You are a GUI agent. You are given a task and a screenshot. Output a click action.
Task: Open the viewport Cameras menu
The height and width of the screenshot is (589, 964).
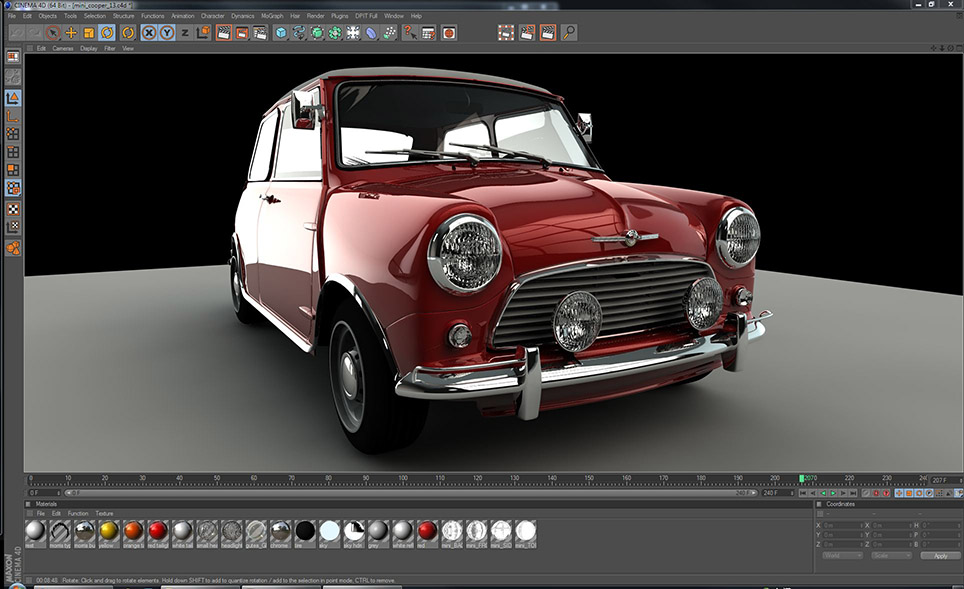[63, 48]
